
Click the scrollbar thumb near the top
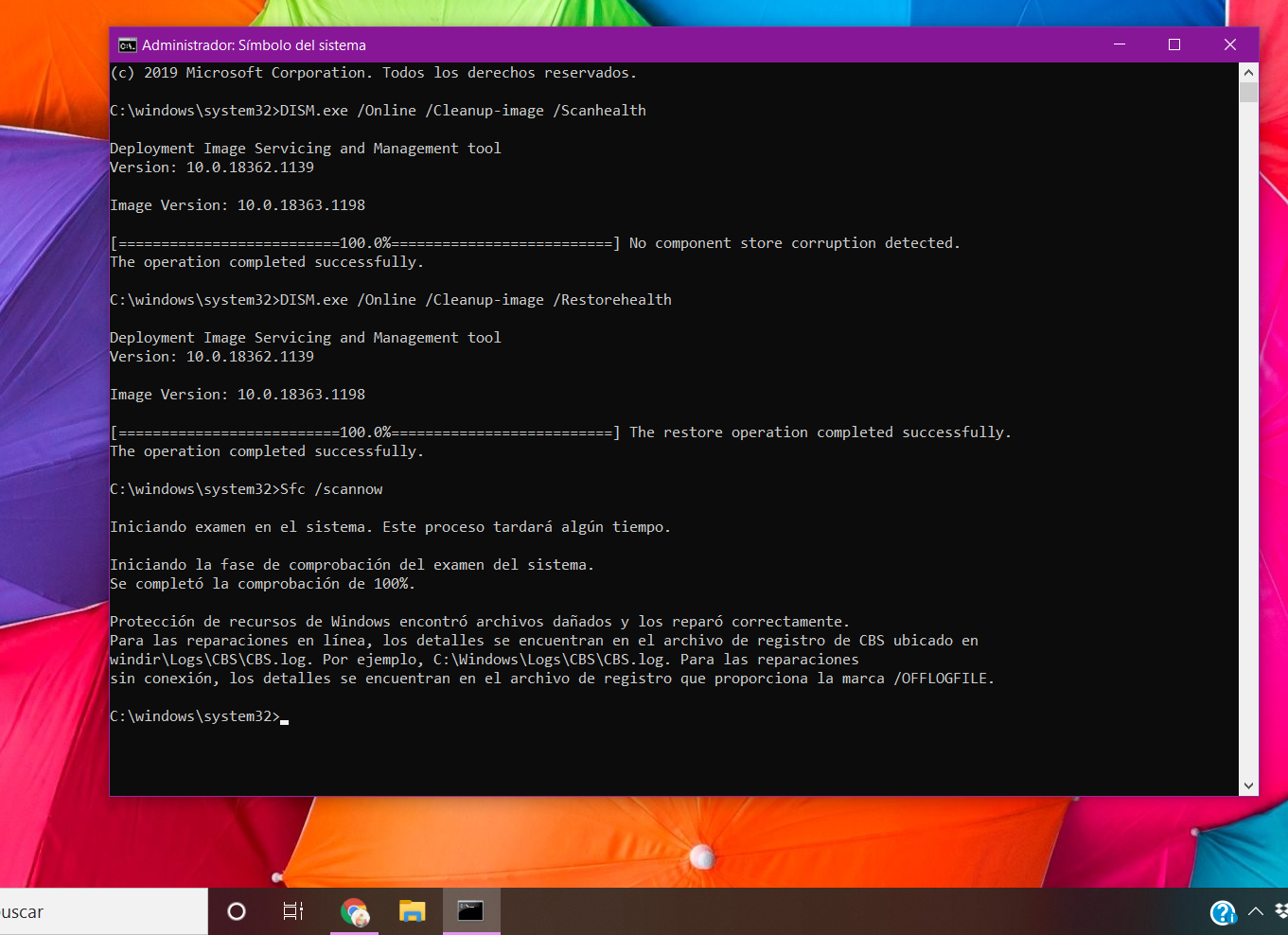(x=1248, y=92)
